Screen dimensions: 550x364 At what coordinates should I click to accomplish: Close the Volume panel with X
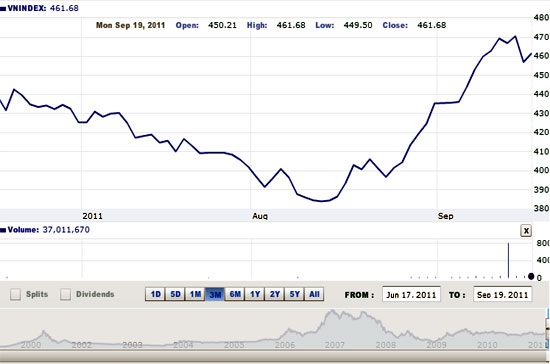526,231
